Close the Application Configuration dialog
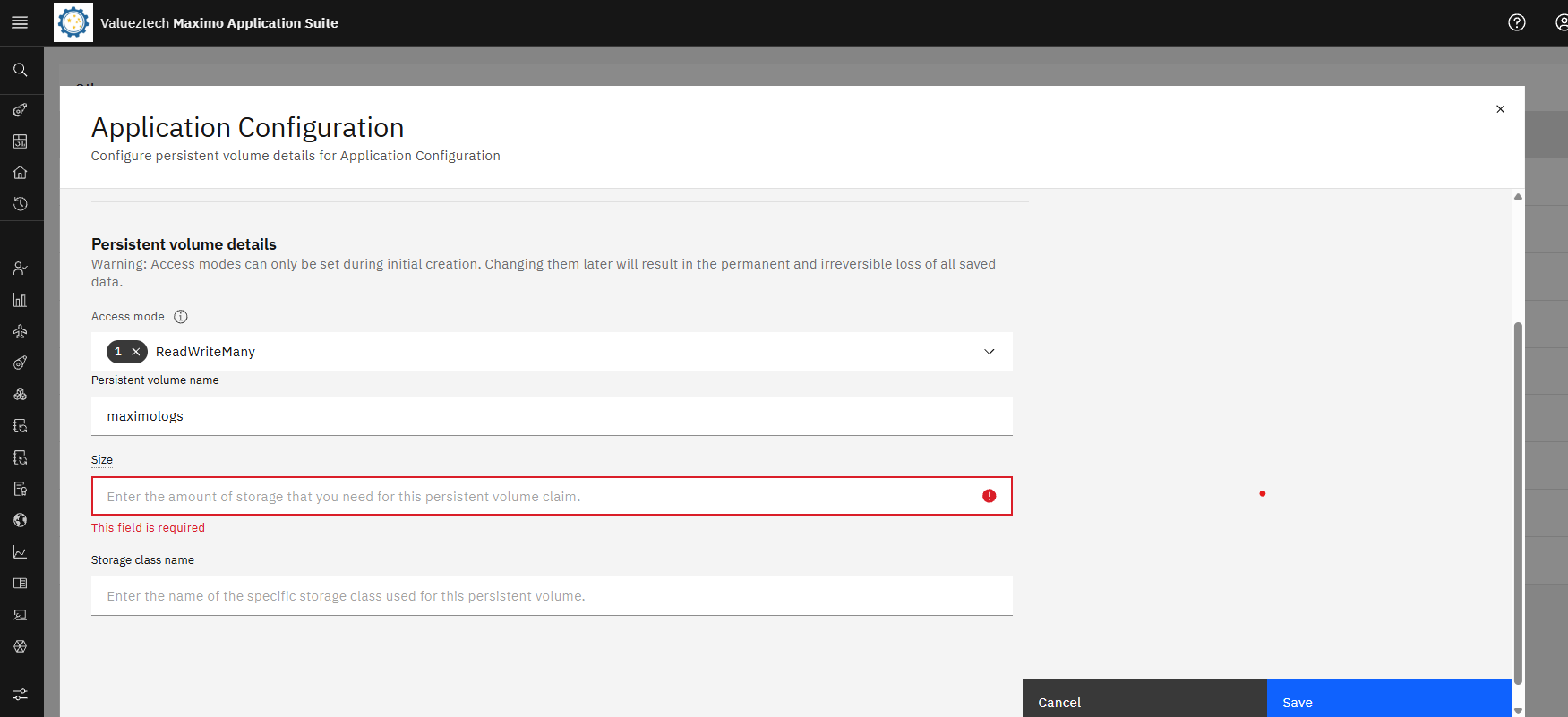Screen dimensions: 1568x717 1500,109
